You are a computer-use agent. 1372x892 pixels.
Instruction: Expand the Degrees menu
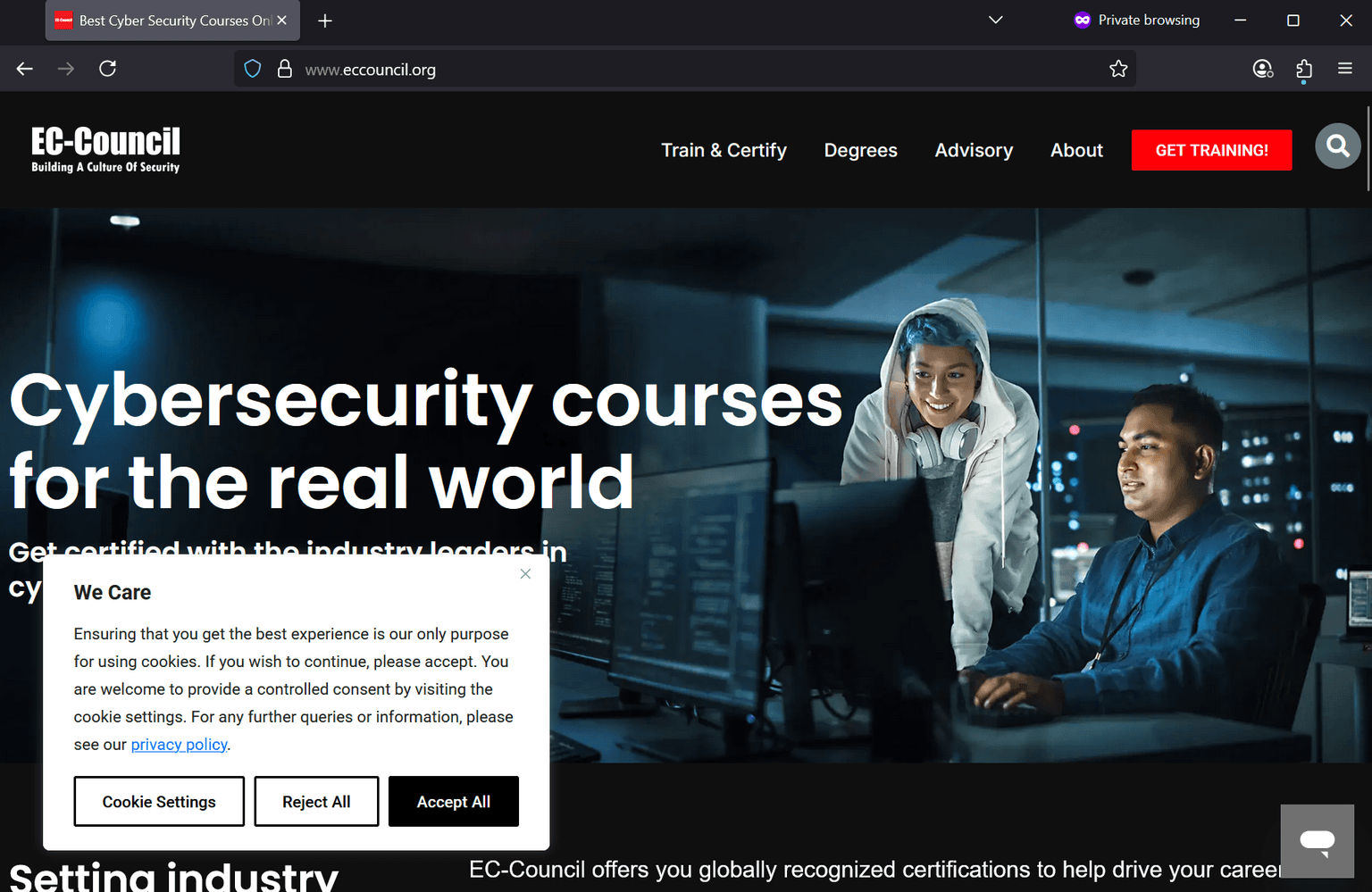(860, 150)
